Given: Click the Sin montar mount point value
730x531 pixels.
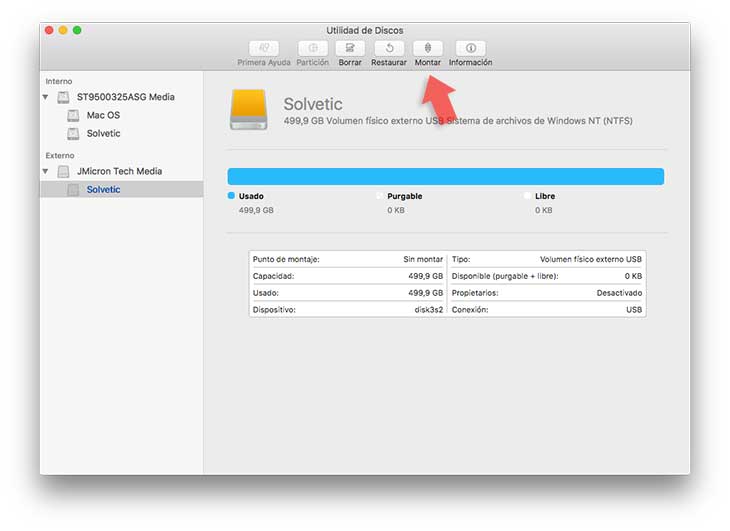Looking at the screenshot, I should (x=423, y=259).
